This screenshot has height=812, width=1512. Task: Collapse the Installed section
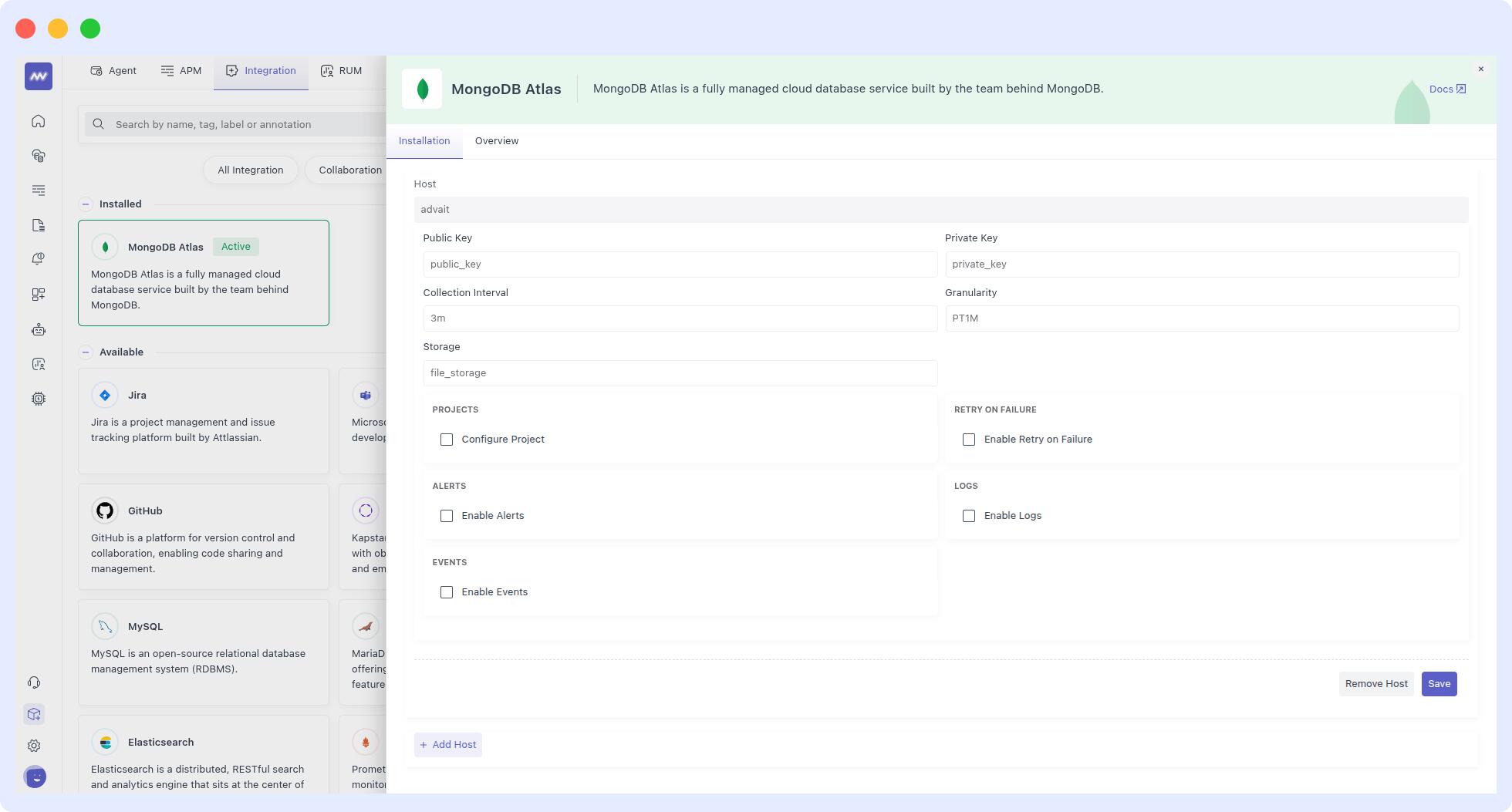(86, 204)
